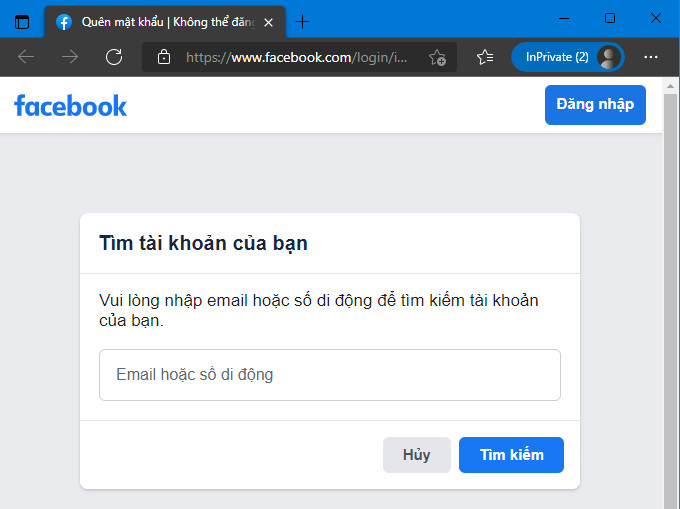
Task: Click the Hủy button
Action: 417,455
